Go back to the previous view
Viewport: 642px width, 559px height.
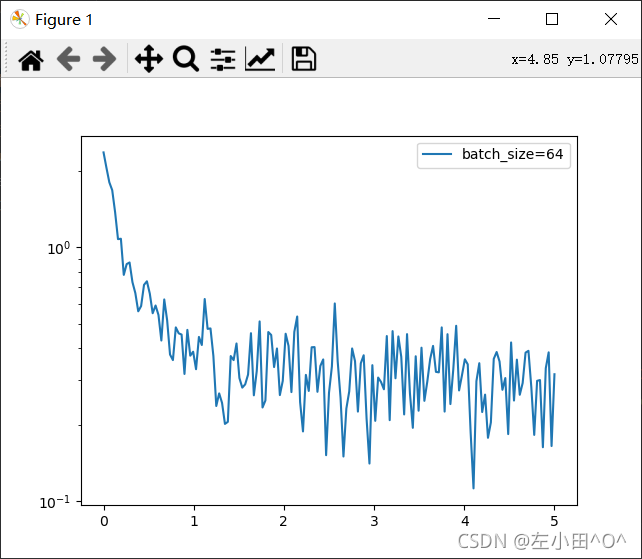point(68,59)
